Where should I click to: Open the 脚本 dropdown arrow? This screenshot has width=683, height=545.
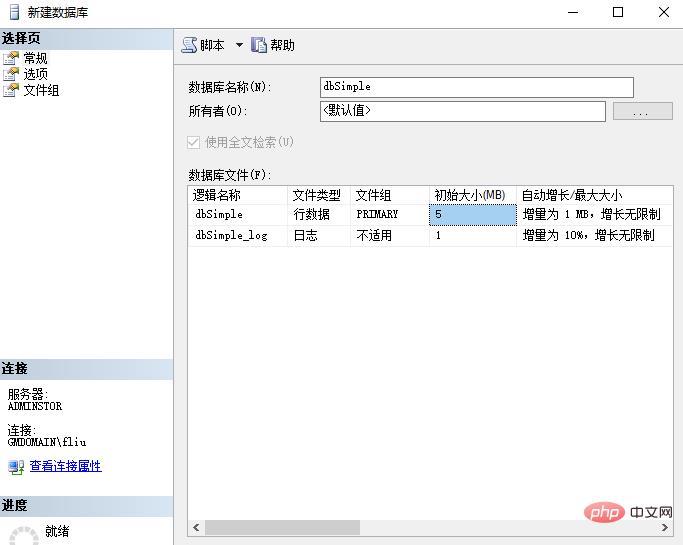click(239, 45)
